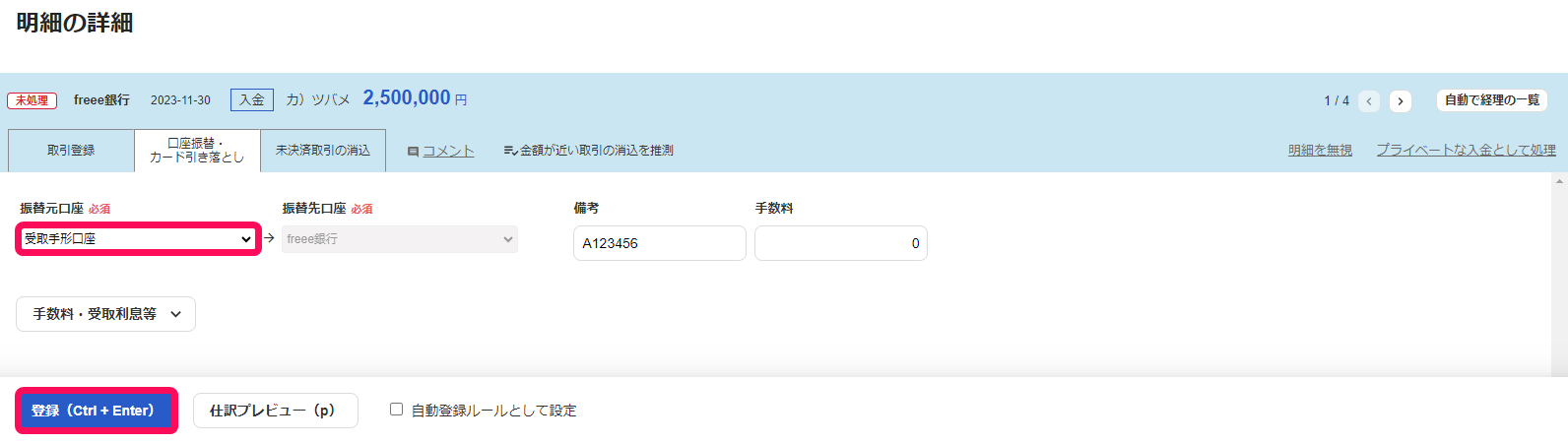Open 仕訳プレビュー (p) button
The height and width of the screenshot is (444, 1568).
click(276, 411)
